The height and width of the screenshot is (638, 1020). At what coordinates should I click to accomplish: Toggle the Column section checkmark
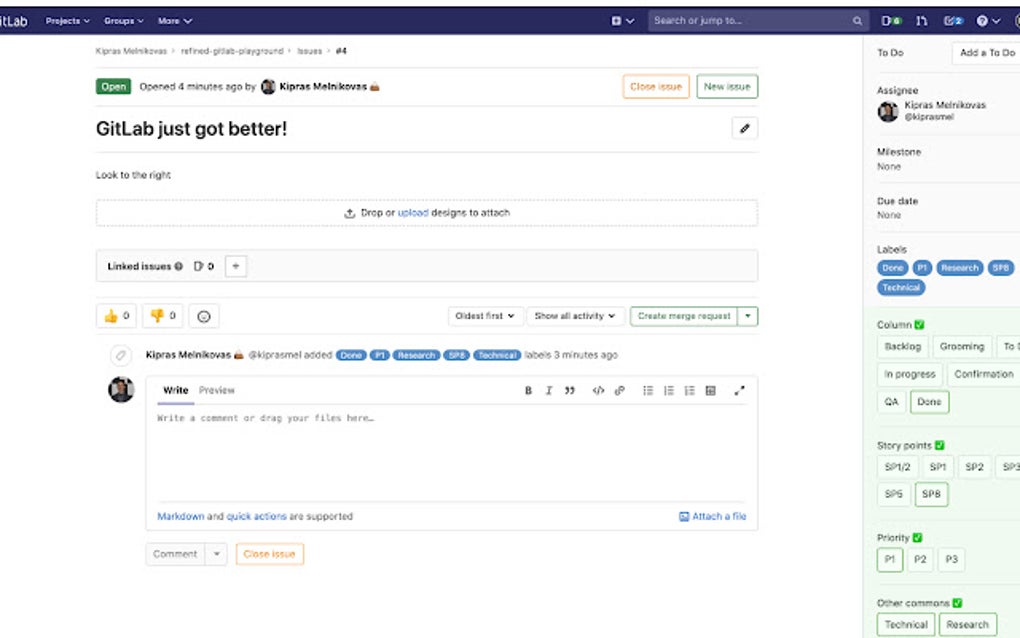[x=919, y=325]
